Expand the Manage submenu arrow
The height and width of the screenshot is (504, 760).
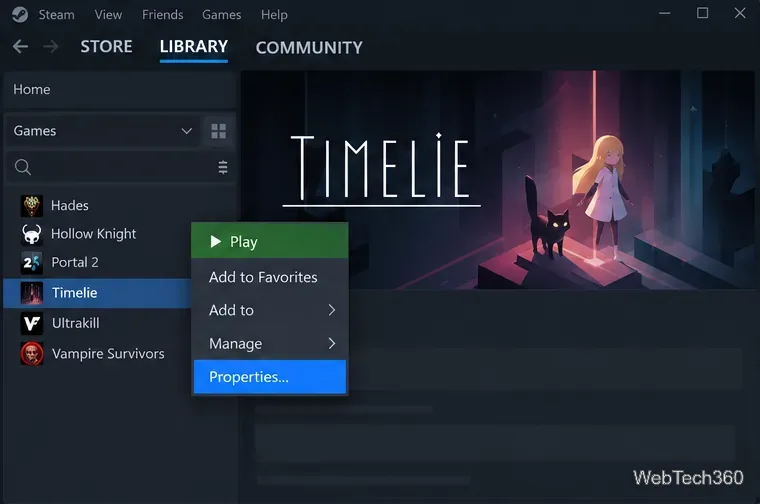332,344
